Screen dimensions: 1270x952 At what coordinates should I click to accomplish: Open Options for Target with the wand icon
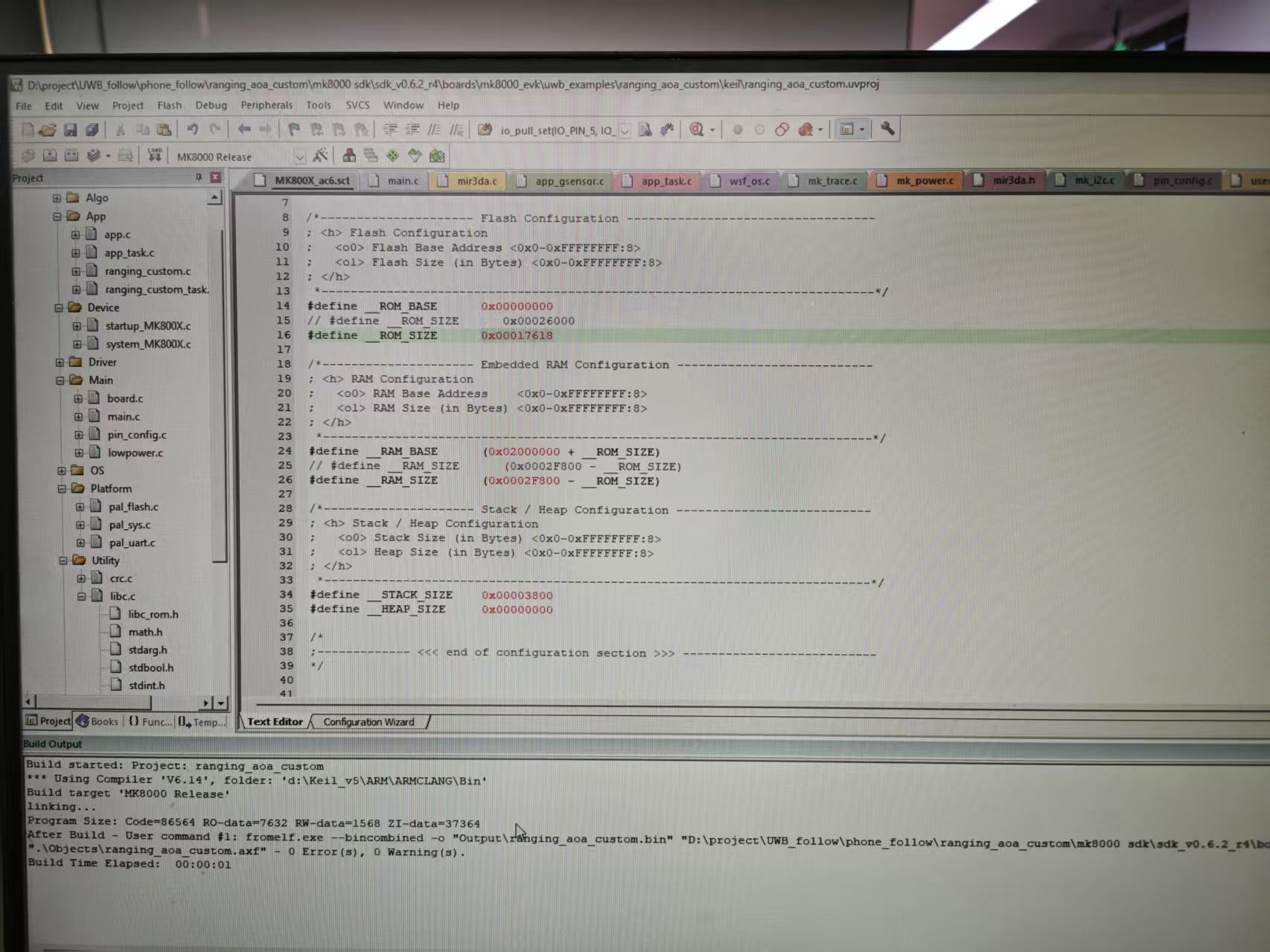pyautogui.click(x=320, y=156)
